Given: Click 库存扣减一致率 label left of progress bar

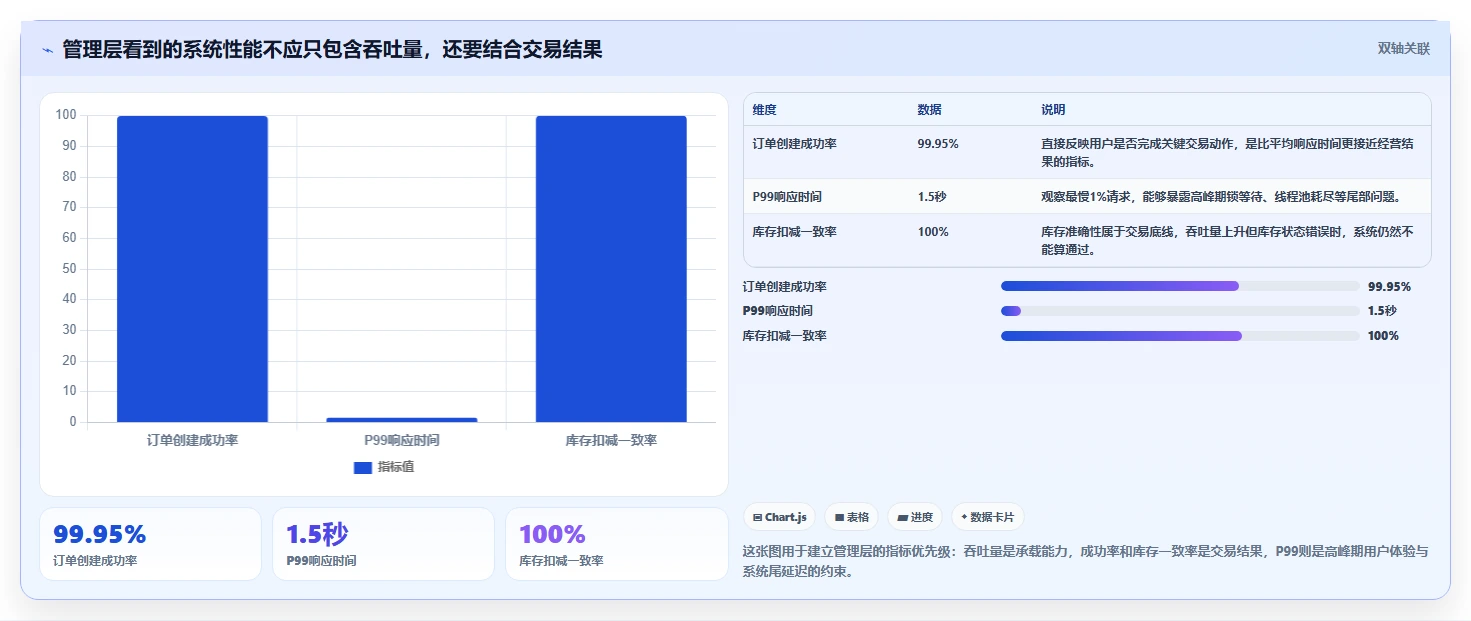Looking at the screenshot, I should 784,336.
